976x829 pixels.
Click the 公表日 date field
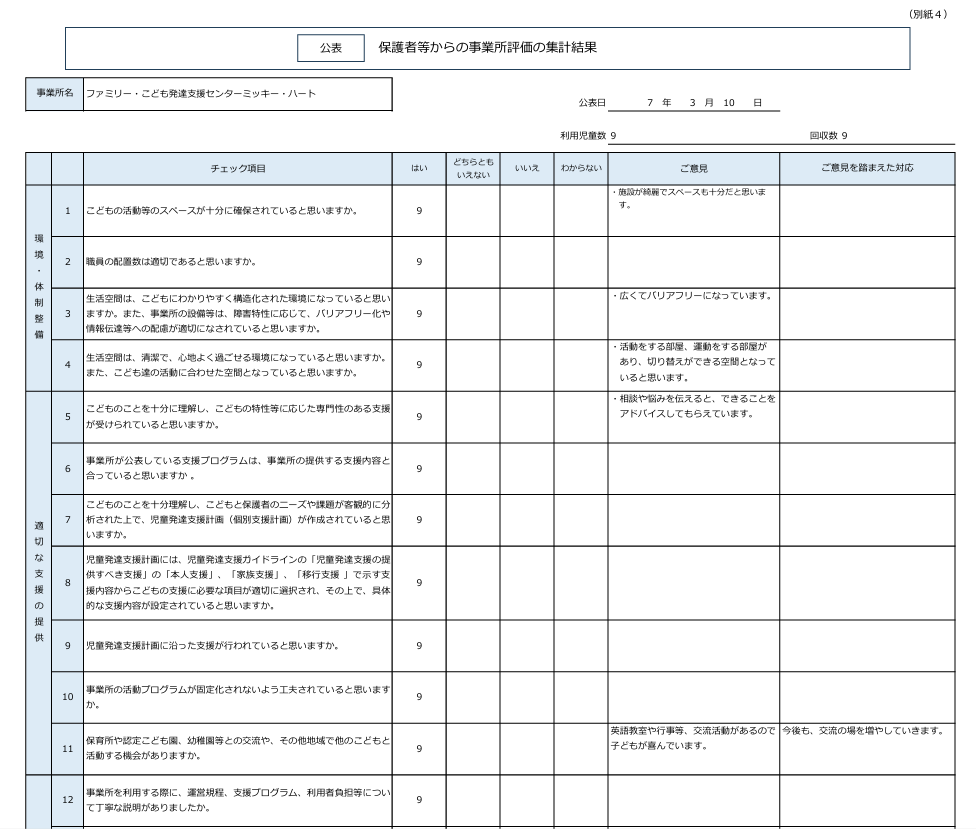click(693, 103)
